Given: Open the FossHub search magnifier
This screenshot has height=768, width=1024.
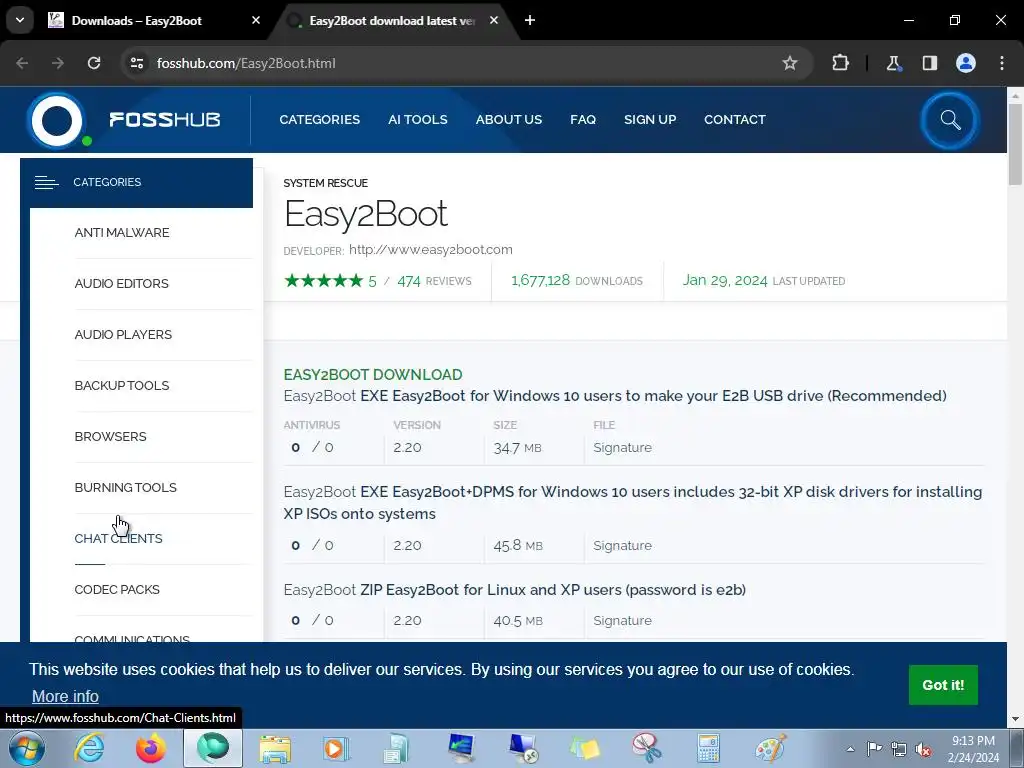Looking at the screenshot, I should coord(950,120).
